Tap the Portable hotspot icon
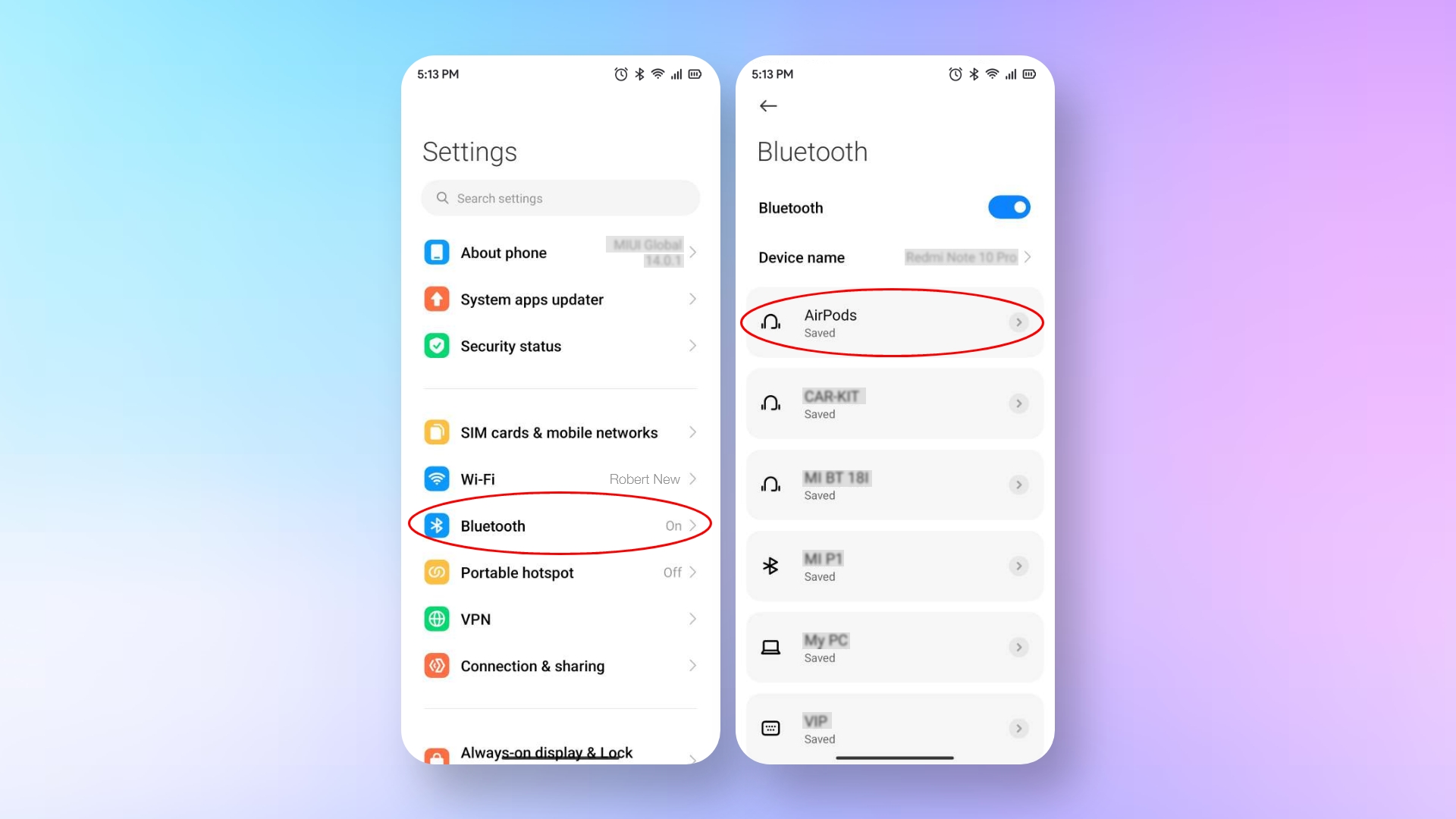 click(x=436, y=572)
